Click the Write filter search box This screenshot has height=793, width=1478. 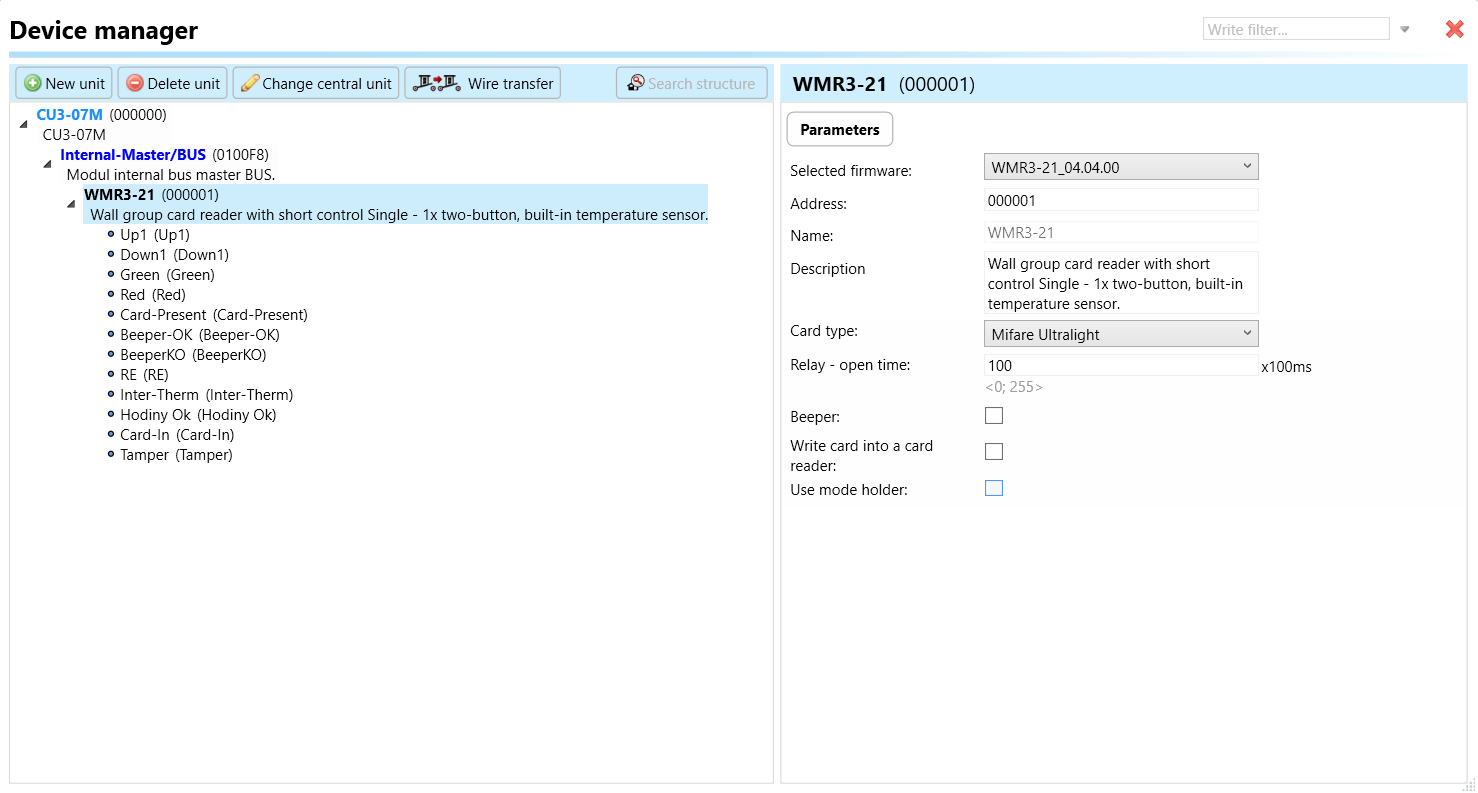(1295, 30)
